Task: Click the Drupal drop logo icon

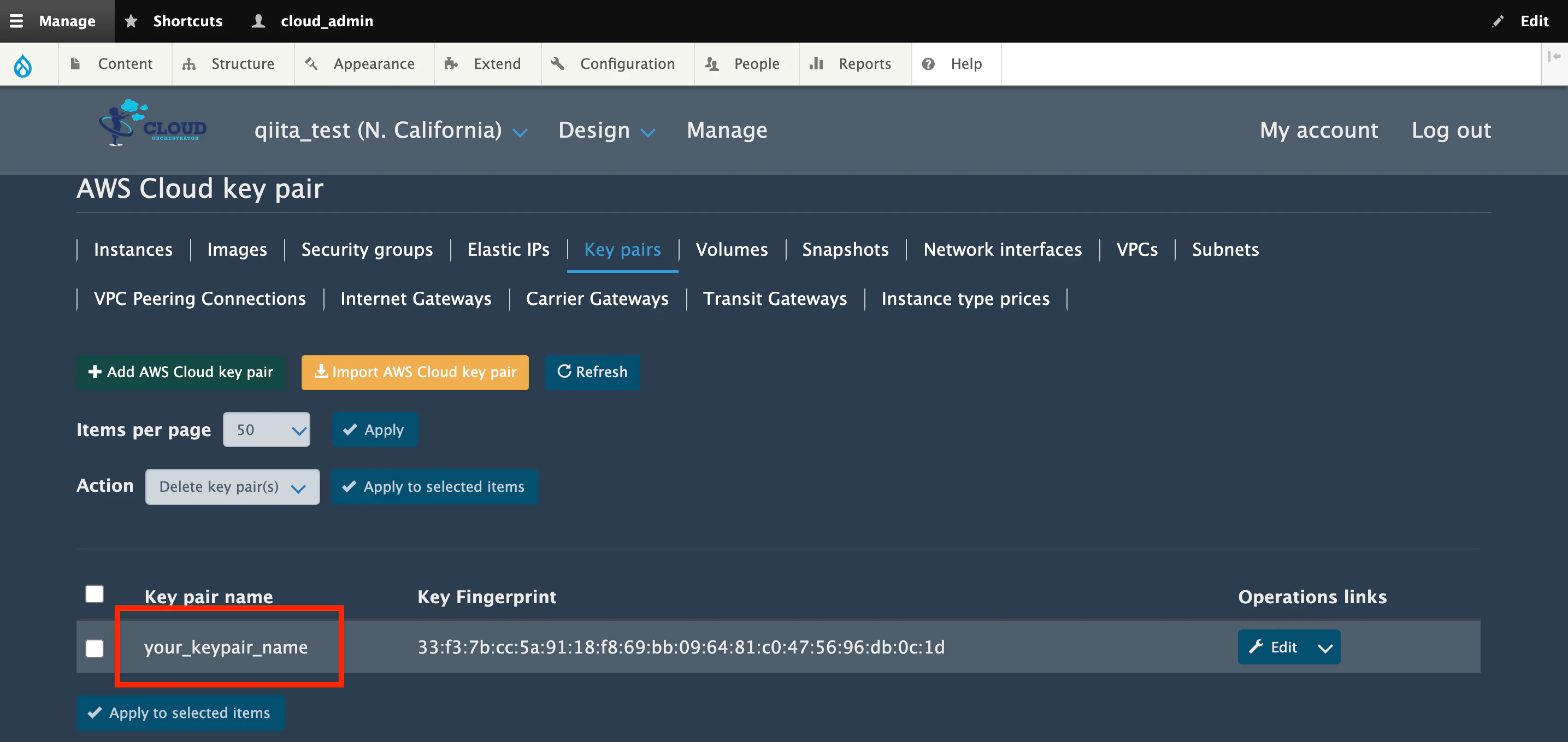Action: click(x=22, y=64)
